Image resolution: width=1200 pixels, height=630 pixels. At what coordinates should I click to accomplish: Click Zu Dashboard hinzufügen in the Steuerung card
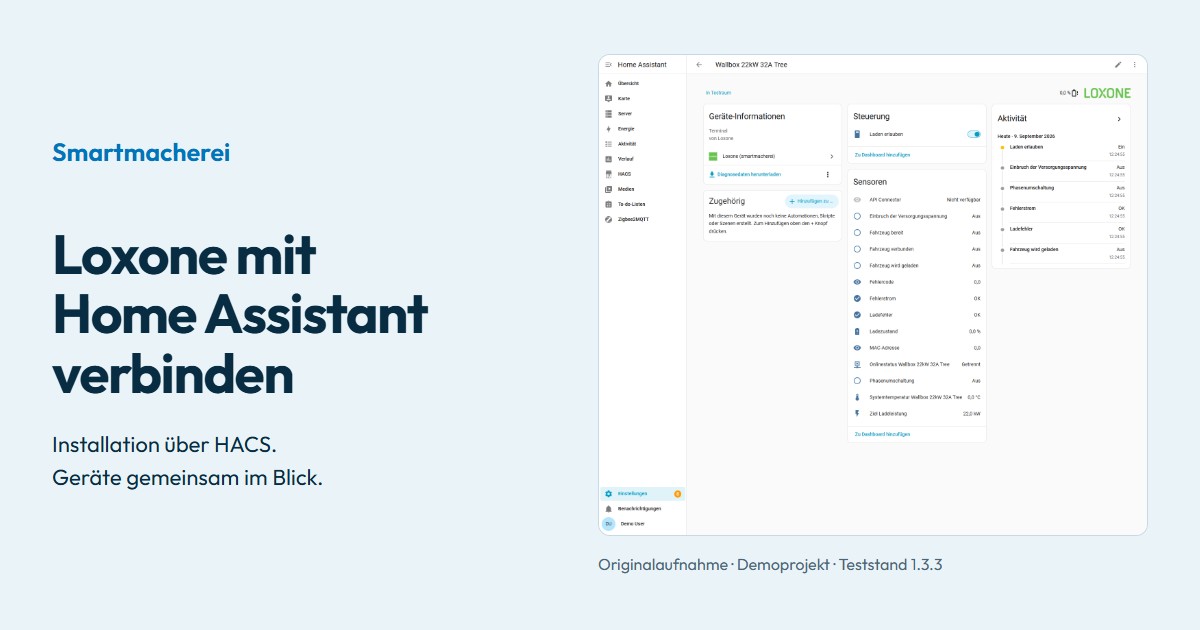click(882, 155)
